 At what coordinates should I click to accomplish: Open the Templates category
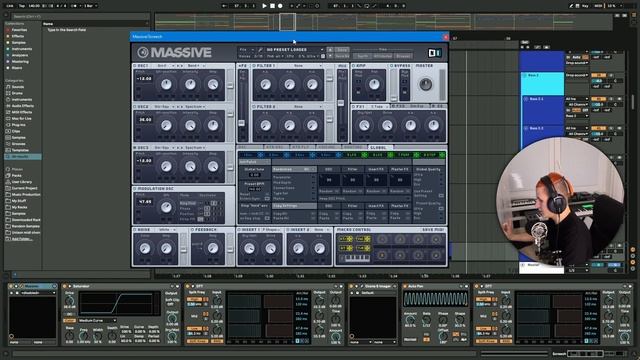click(x=20, y=150)
